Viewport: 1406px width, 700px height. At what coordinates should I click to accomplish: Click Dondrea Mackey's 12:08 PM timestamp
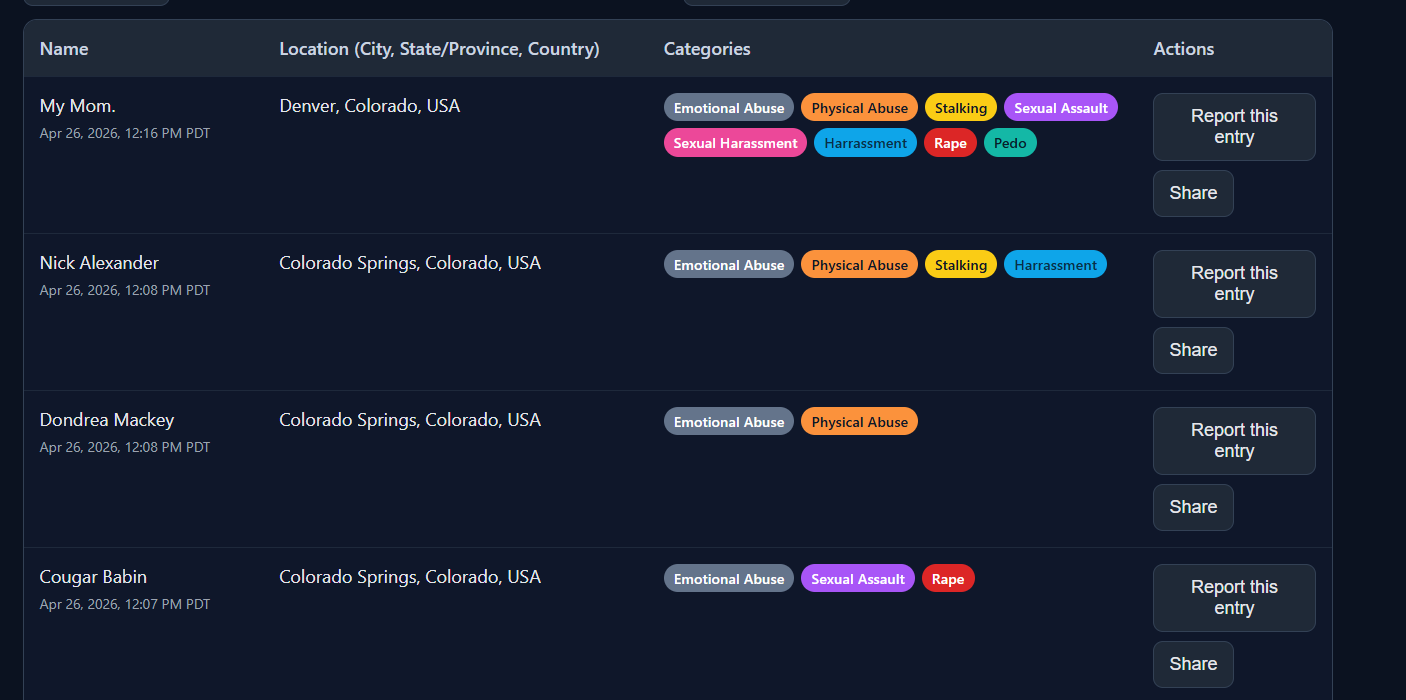click(125, 447)
